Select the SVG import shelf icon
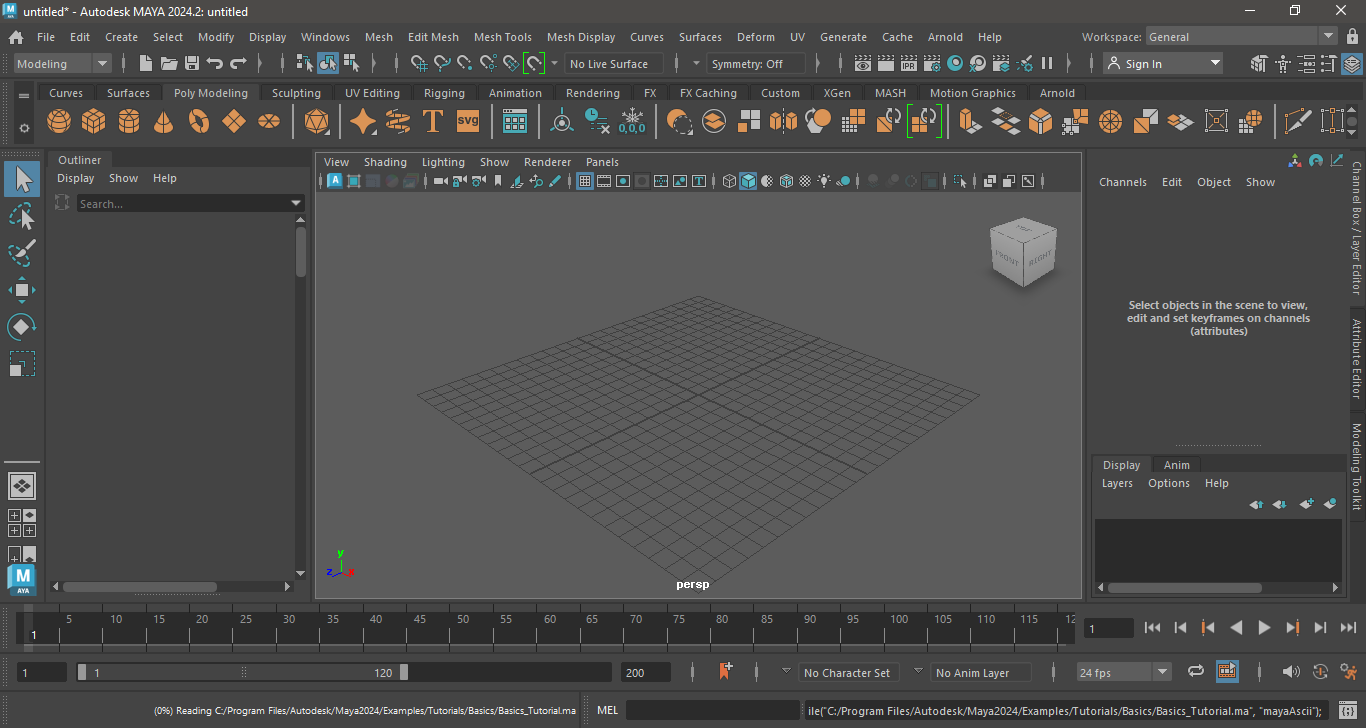 pos(468,122)
